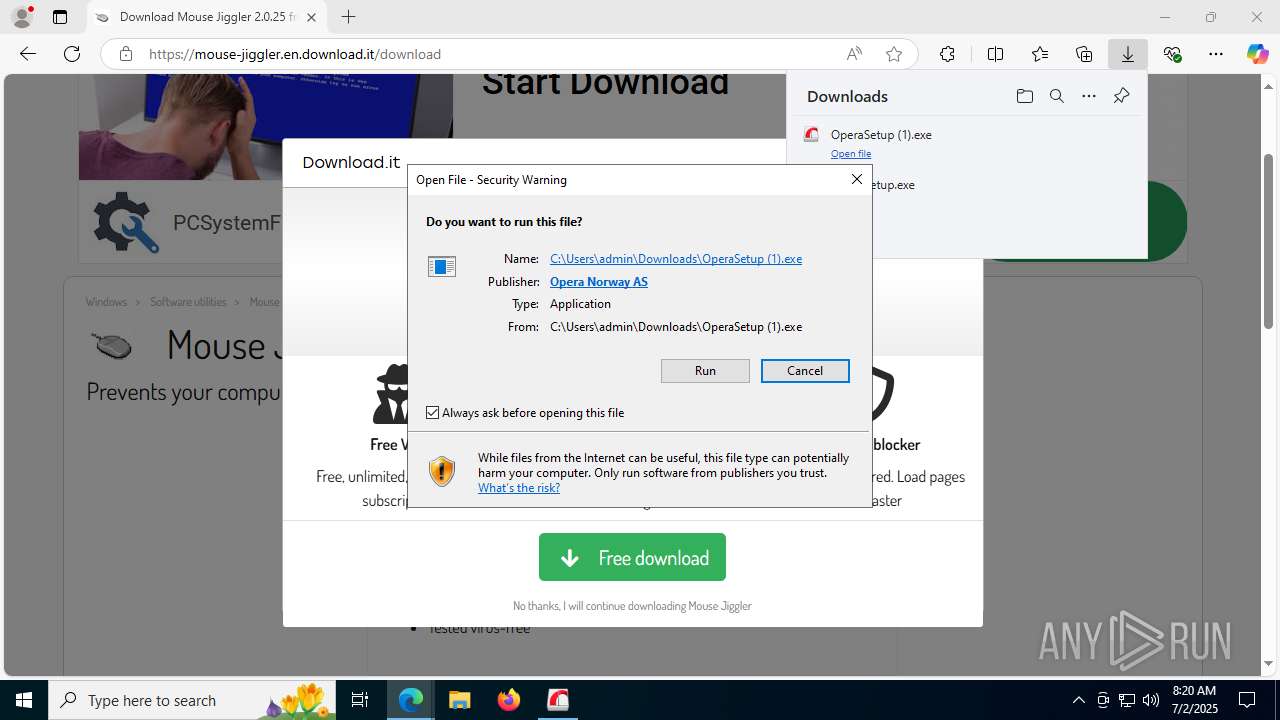Click the Windows breadcrumb link
This screenshot has width=1280, height=720.
point(106,302)
